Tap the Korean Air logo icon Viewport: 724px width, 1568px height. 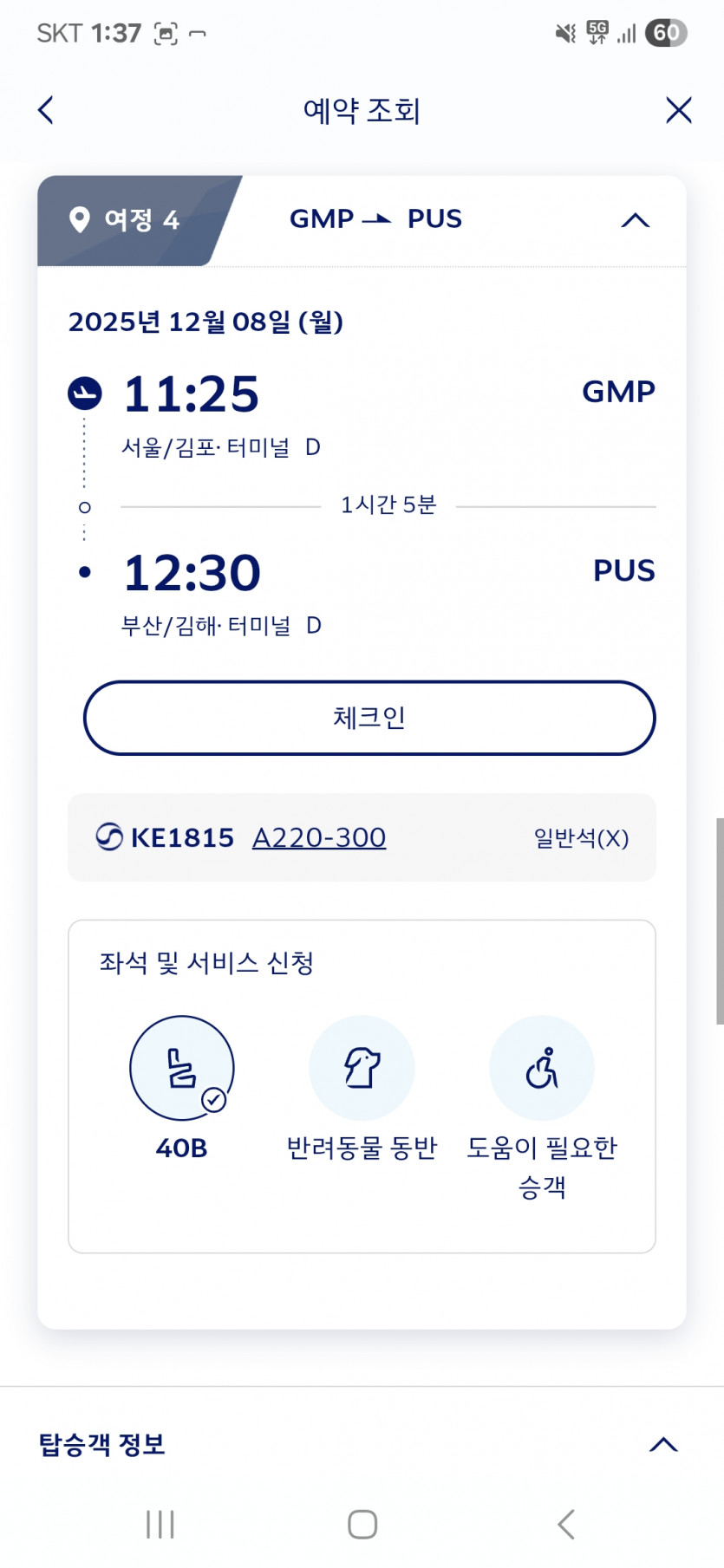(109, 837)
